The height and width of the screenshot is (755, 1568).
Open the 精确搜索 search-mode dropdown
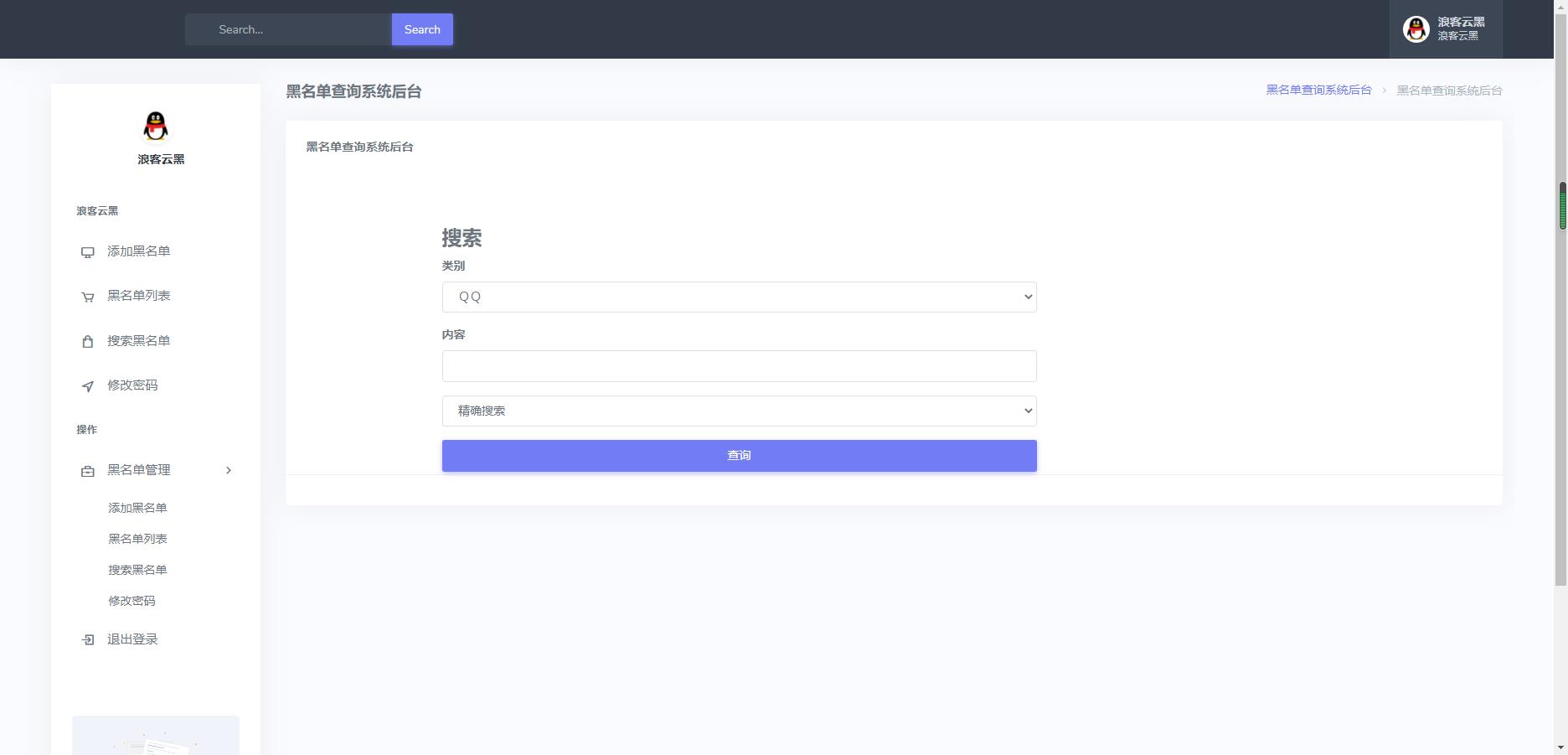point(739,411)
